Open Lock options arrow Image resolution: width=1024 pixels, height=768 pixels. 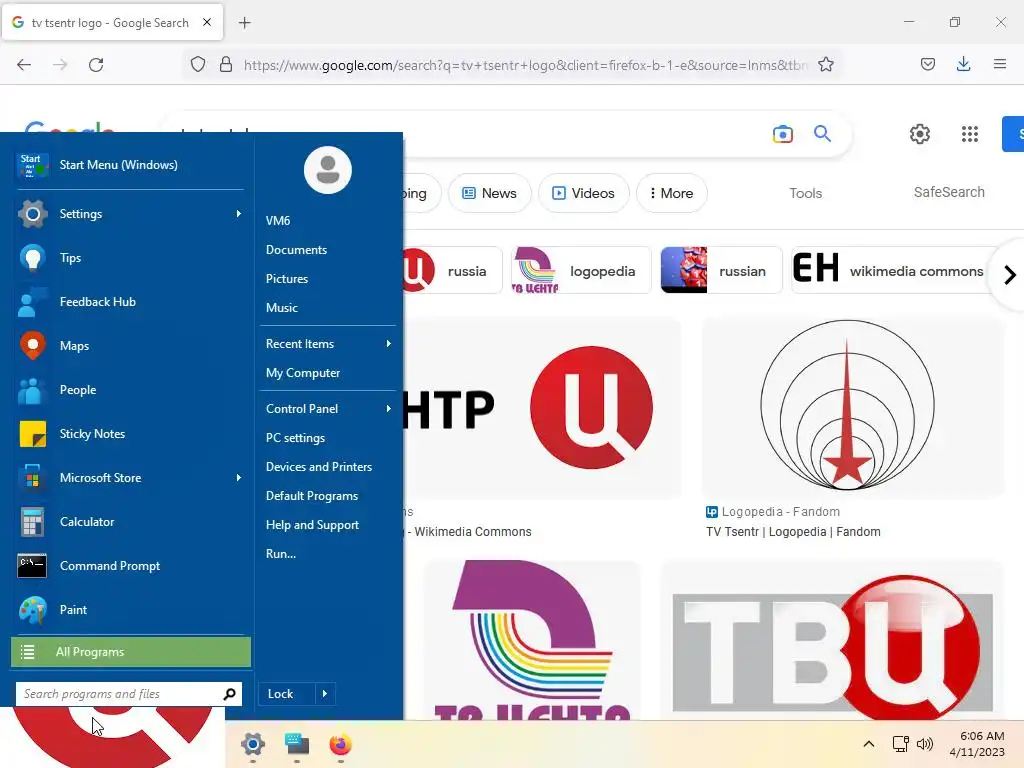pyautogui.click(x=325, y=694)
